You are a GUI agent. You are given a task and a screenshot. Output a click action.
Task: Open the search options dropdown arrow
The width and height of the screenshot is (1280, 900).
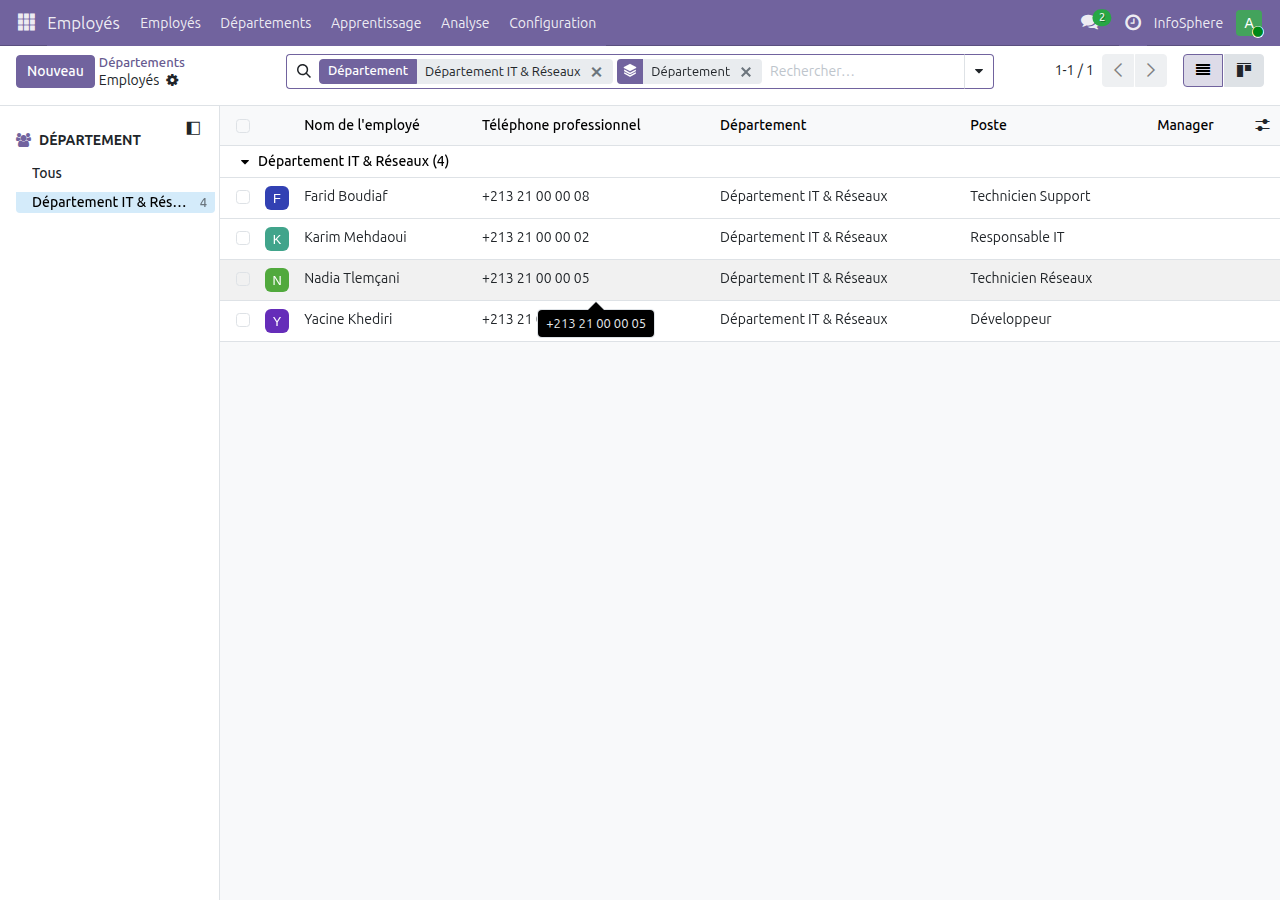pos(978,71)
